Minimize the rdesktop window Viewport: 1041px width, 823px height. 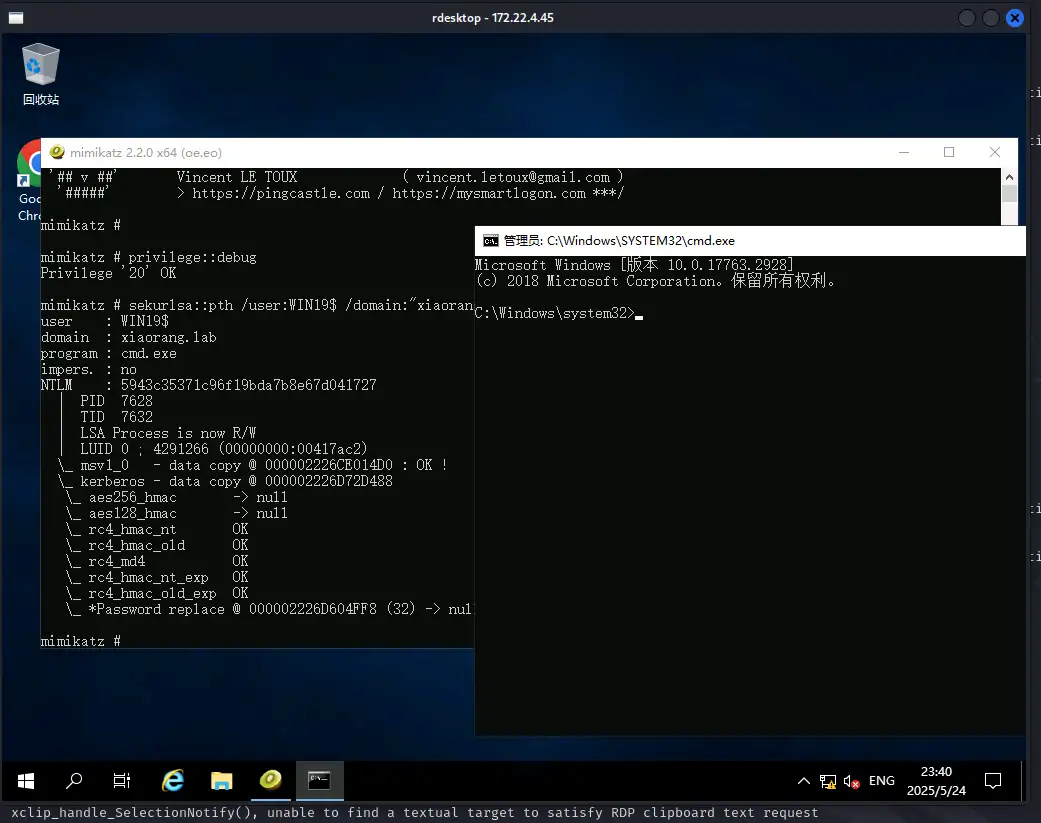(x=967, y=18)
